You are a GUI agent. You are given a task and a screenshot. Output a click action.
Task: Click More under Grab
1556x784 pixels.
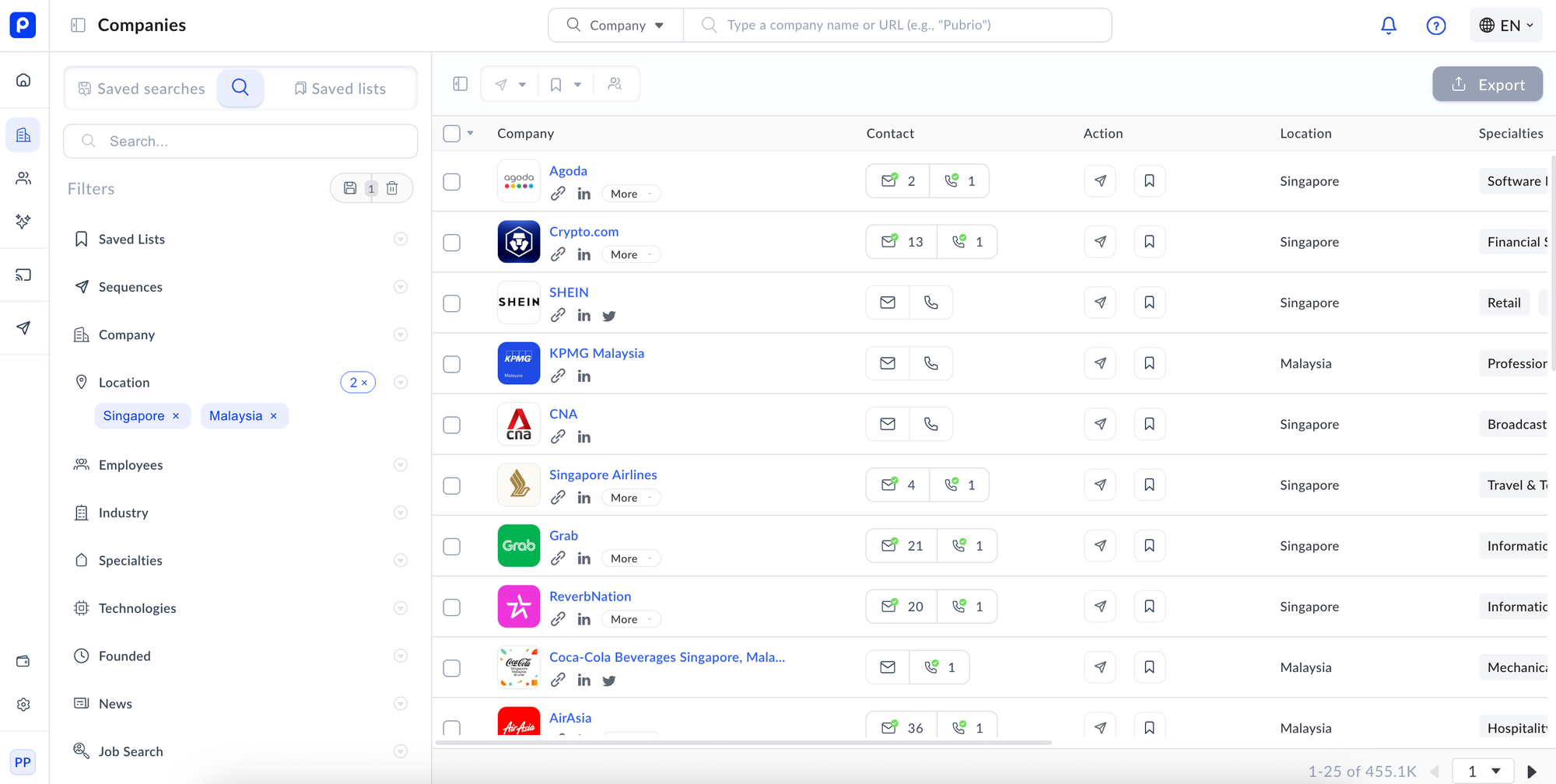coord(631,558)
